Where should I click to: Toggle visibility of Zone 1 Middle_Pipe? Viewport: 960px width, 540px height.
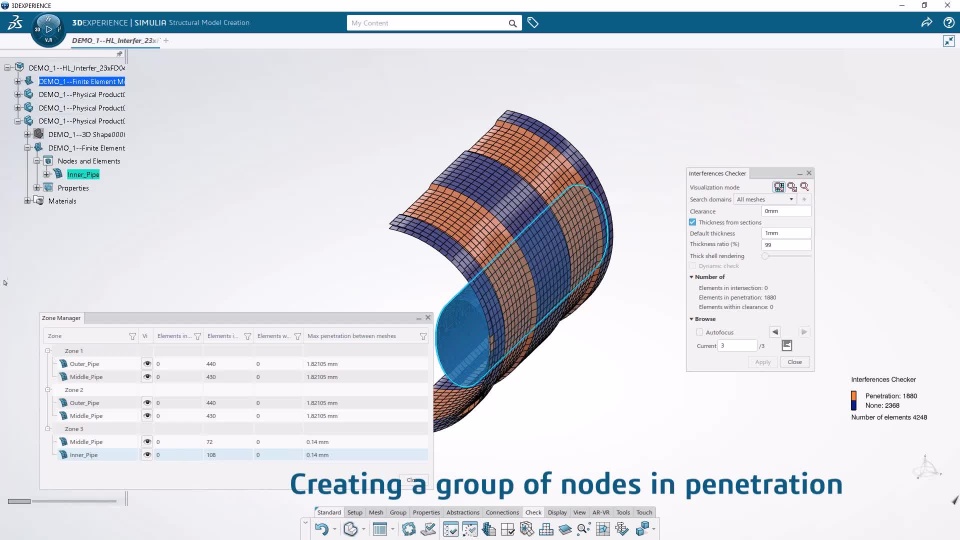(x=147, y=377)
